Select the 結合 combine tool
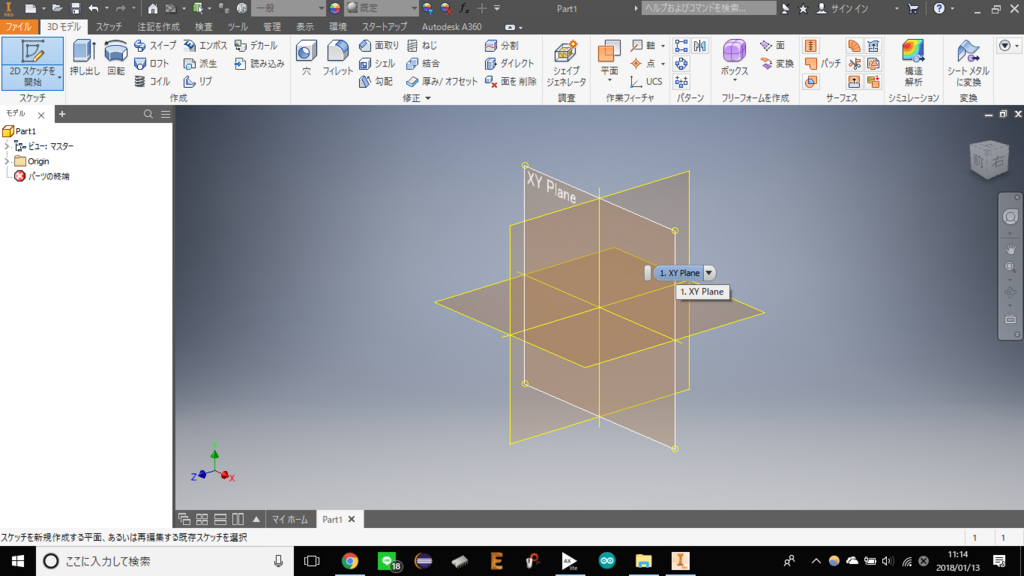Screen dimensions: 1024x576 pyautogui.click(x=423, y=63)
